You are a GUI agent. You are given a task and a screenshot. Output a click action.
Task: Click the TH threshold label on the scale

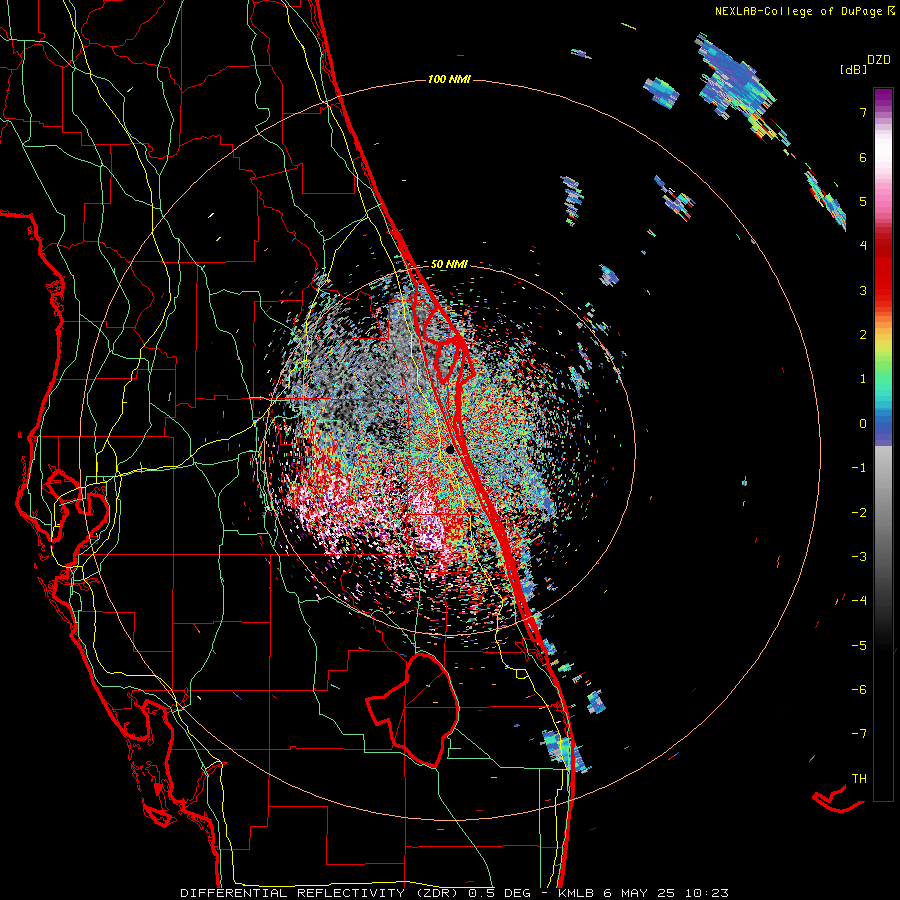pyautogui.click(x=859, y=779)
